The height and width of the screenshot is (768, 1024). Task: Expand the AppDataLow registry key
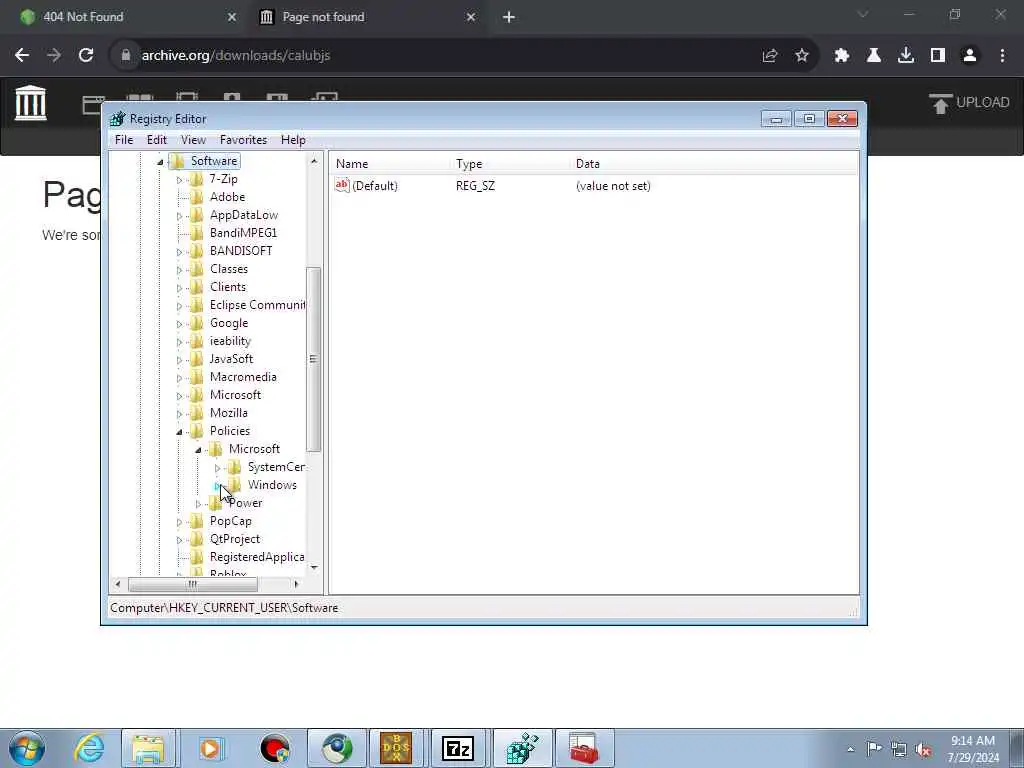tap(179, 216)
